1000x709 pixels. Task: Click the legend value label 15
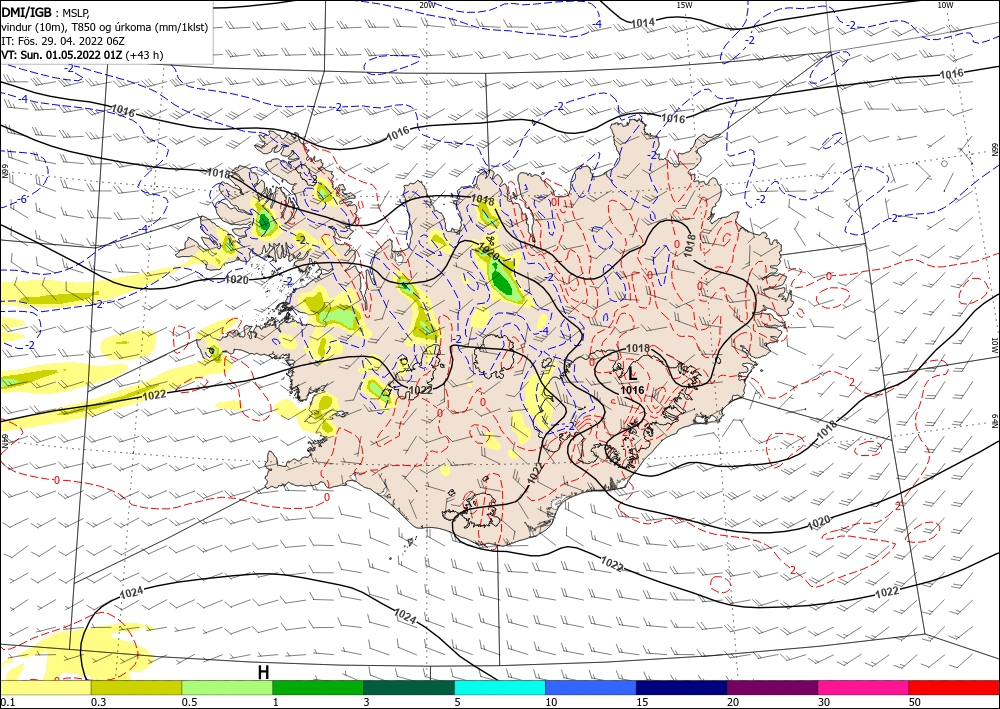642,702
